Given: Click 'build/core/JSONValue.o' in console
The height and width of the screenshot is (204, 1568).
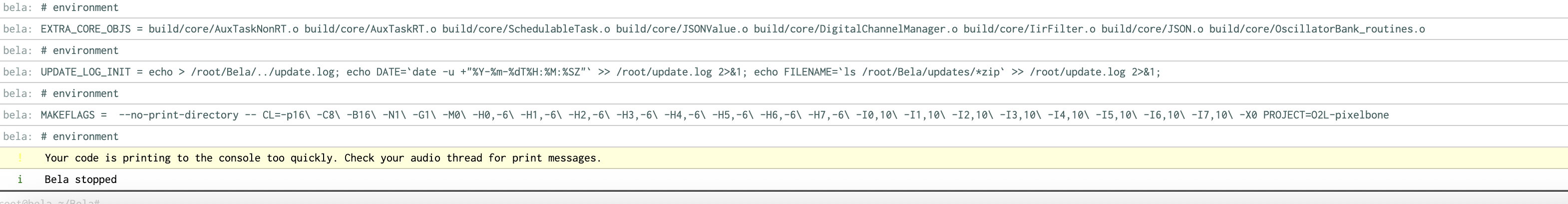Looking at the screenshot, I should coord(682,28).
